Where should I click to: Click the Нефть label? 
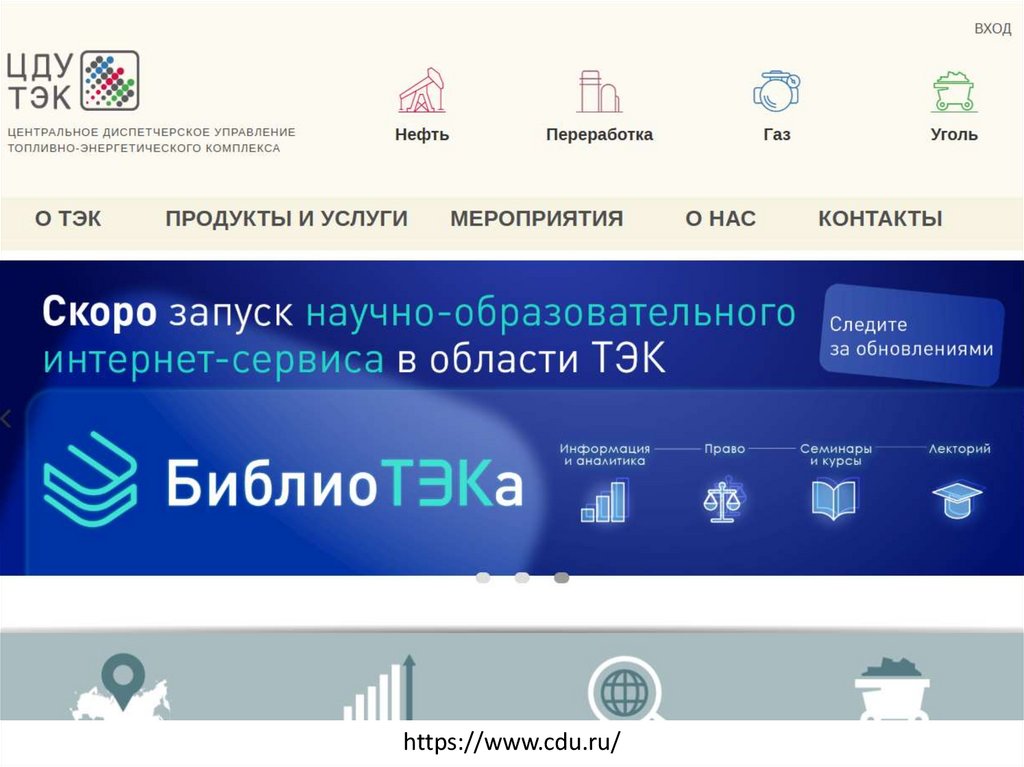(x=422, y=135)
